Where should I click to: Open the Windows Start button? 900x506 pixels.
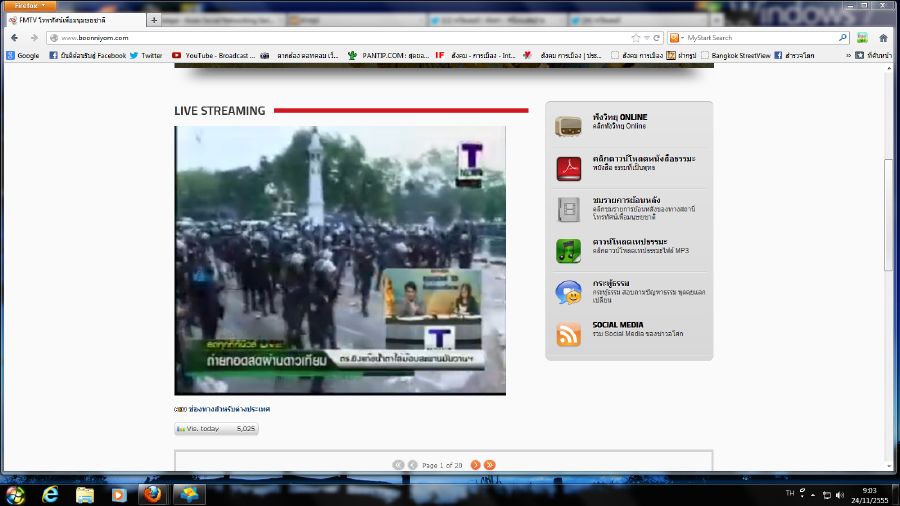tap(15, 494)
